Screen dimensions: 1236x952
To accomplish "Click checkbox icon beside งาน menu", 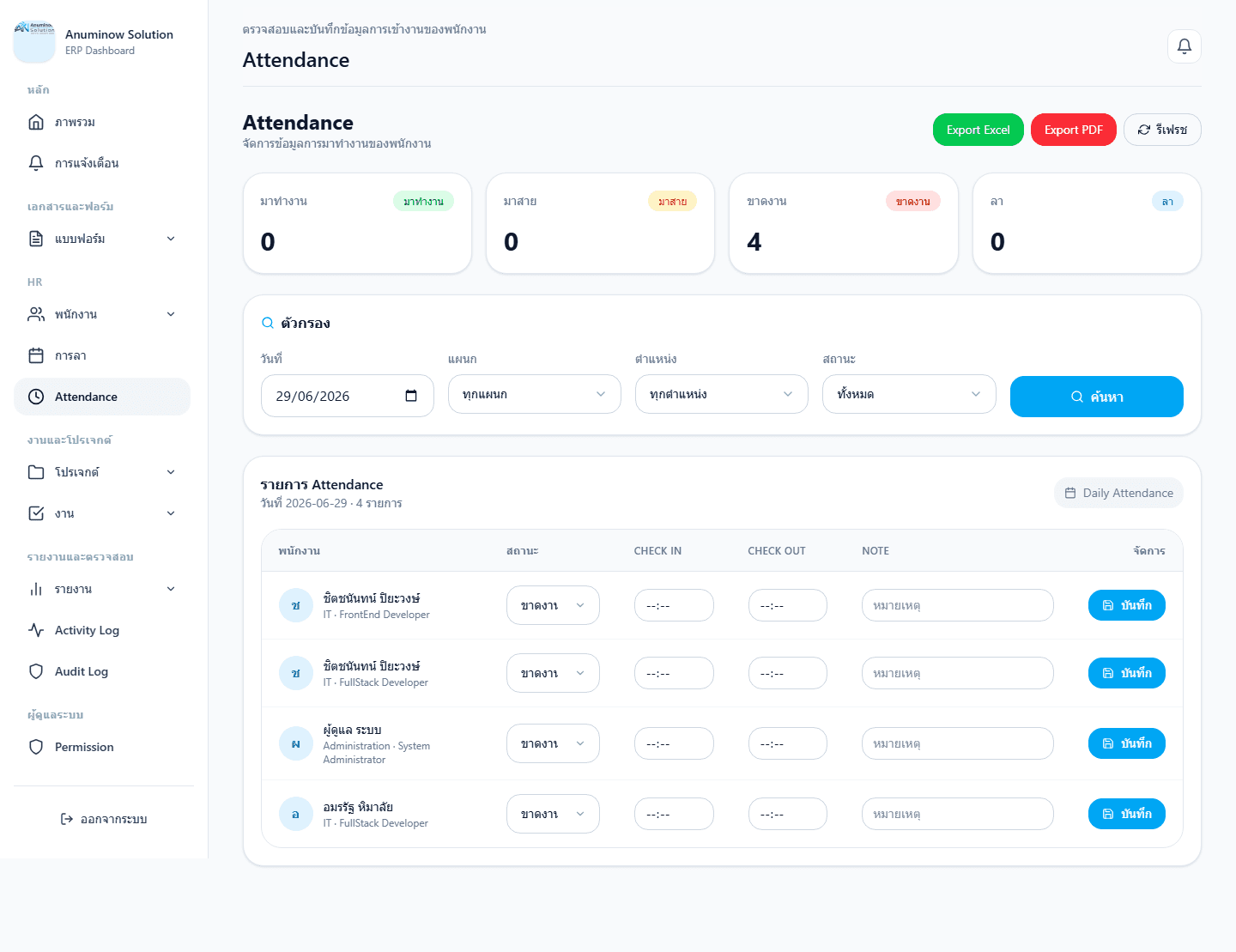I will [x=36, y=513].
